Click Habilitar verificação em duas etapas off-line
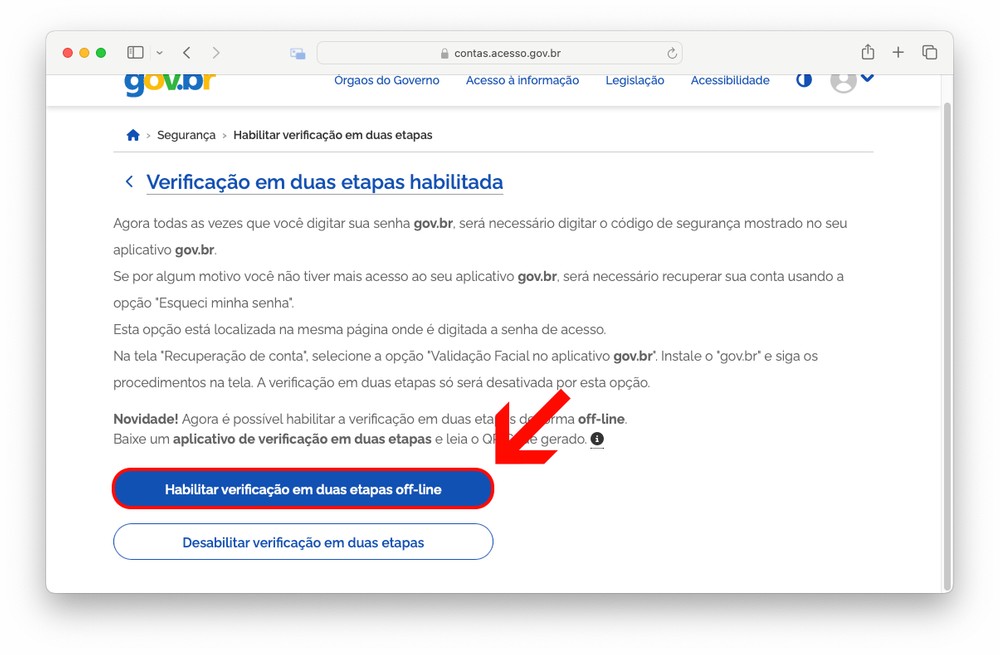Viewport: 1000px width, 655px height. pos(303,489)
